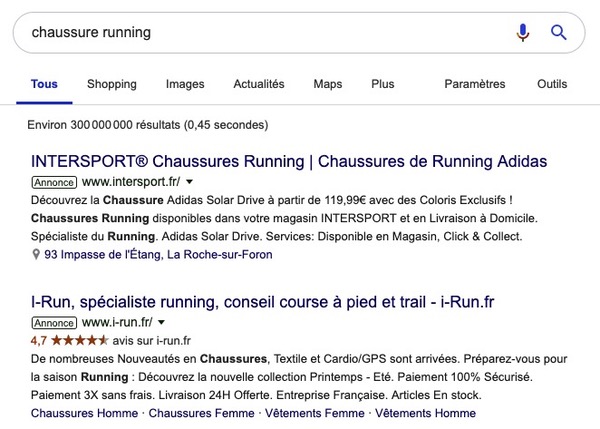
Task: Click the magnifying glass search button
Action: point(558,32)
